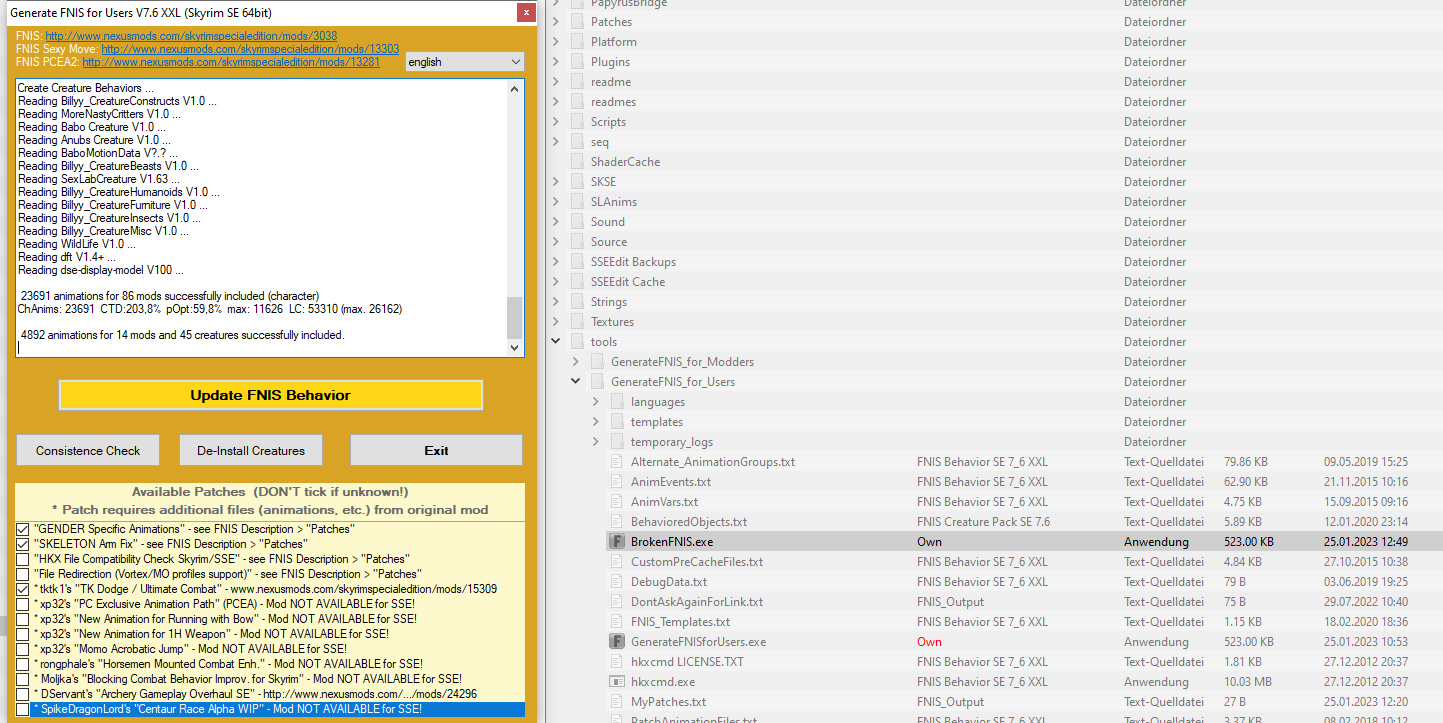The height and width of the screenshot is (723, 1443).
Task: Click inside the FNIS log output box
Action: click(x=262, y=217)
